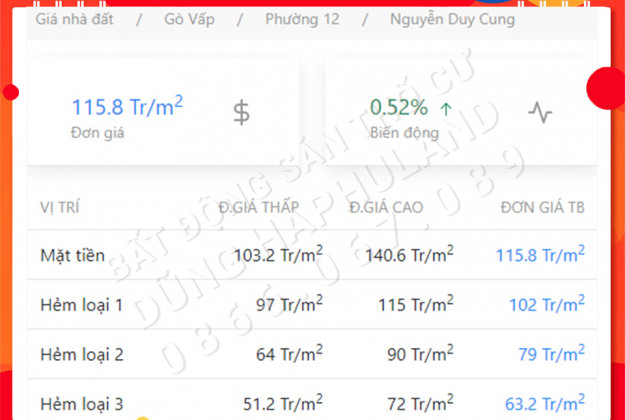Sort by the VỊ TRÍ column header
625x420 pixels.
pos(60,207)
